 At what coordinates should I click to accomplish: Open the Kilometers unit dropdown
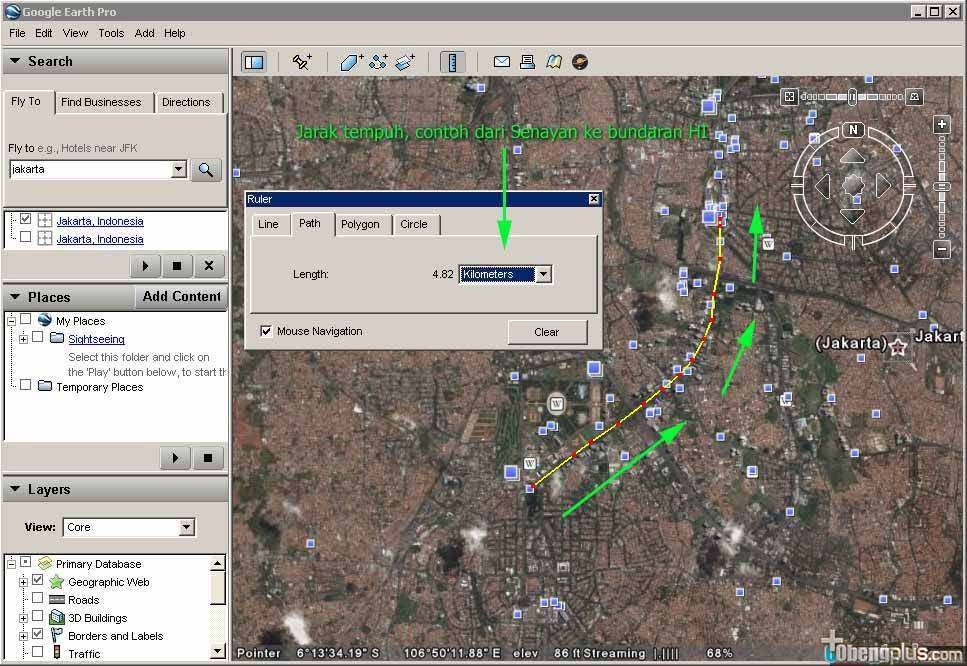[x=543, y=274]
